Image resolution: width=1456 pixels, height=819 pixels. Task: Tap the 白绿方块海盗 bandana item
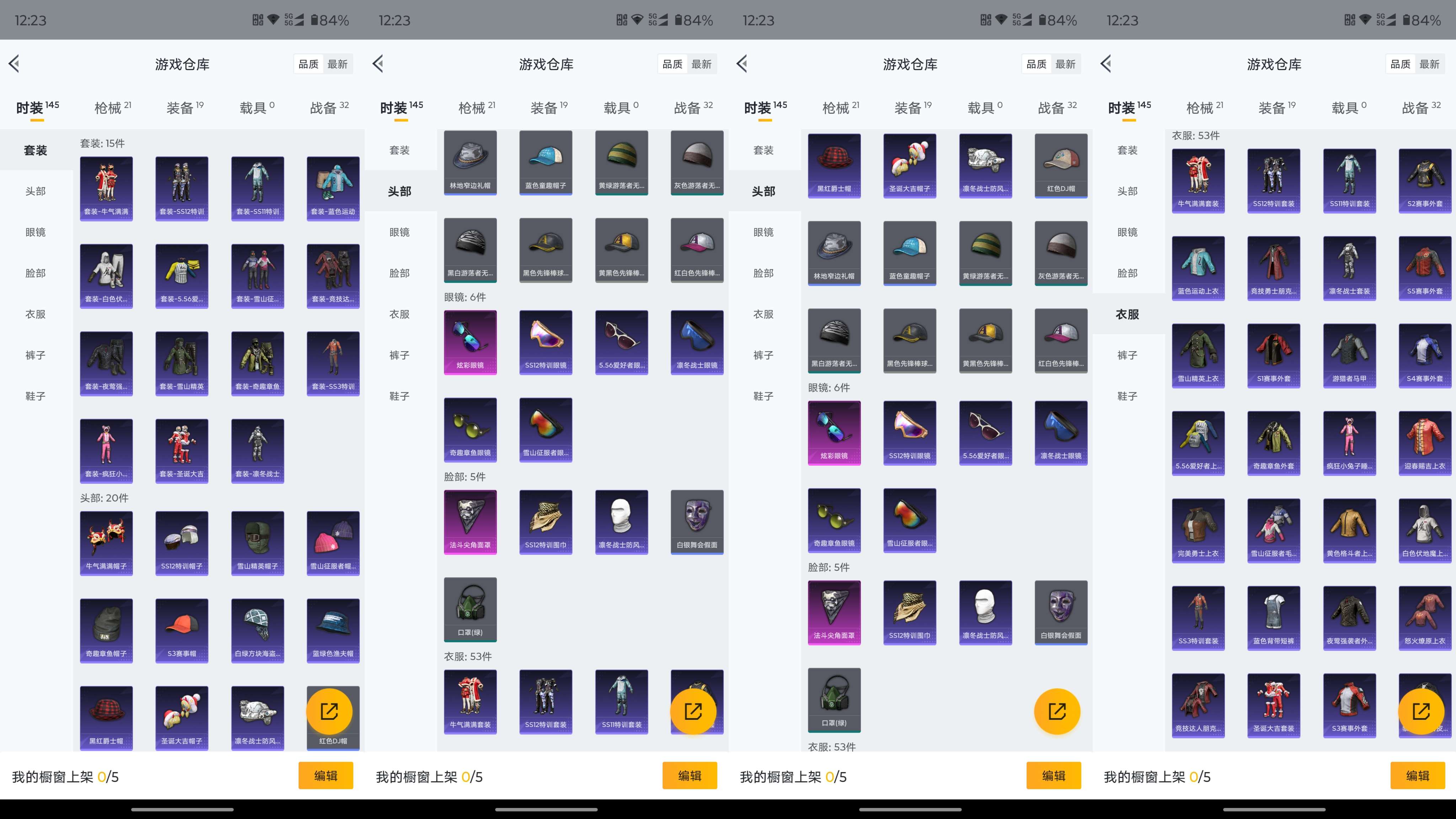[258, 631]
